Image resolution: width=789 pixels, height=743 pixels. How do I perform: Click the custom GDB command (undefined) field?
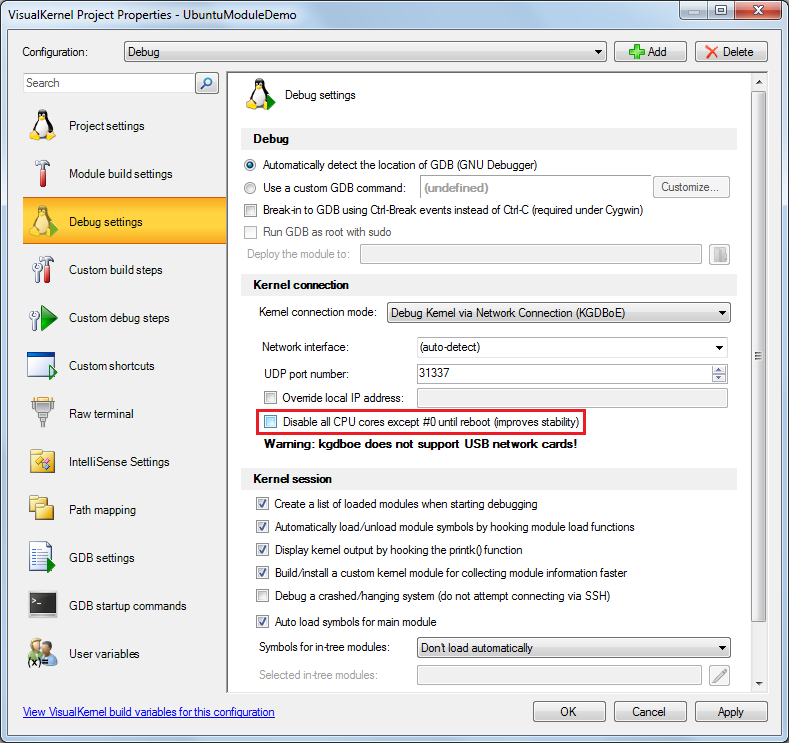(535, 188)
